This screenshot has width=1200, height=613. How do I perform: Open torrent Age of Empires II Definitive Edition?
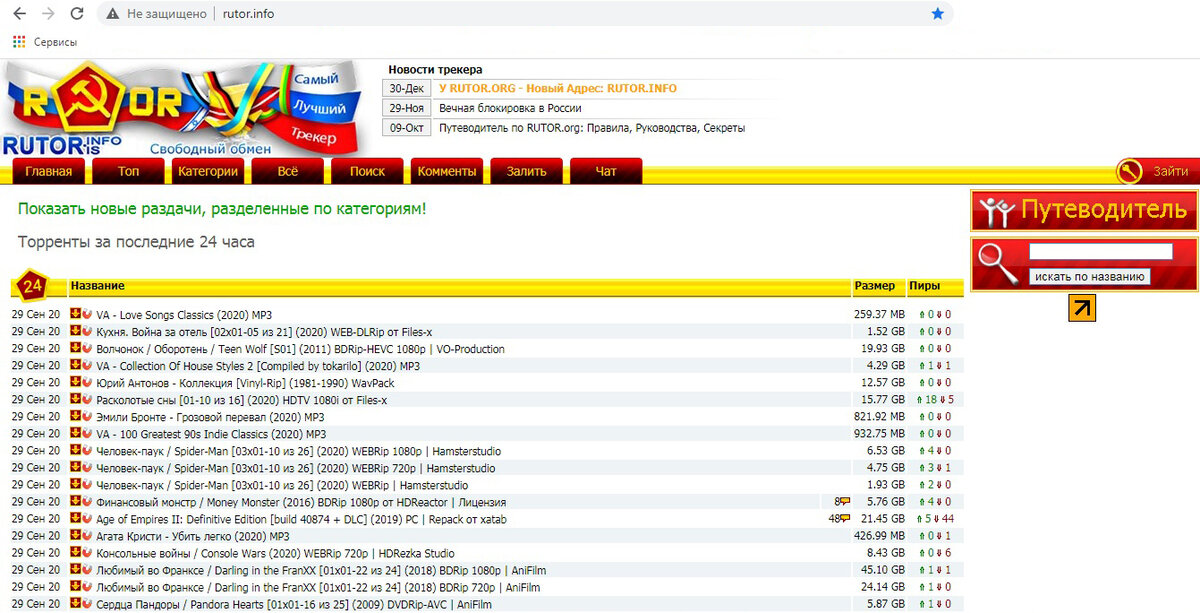pyautogui.click(x=301, y=519)
